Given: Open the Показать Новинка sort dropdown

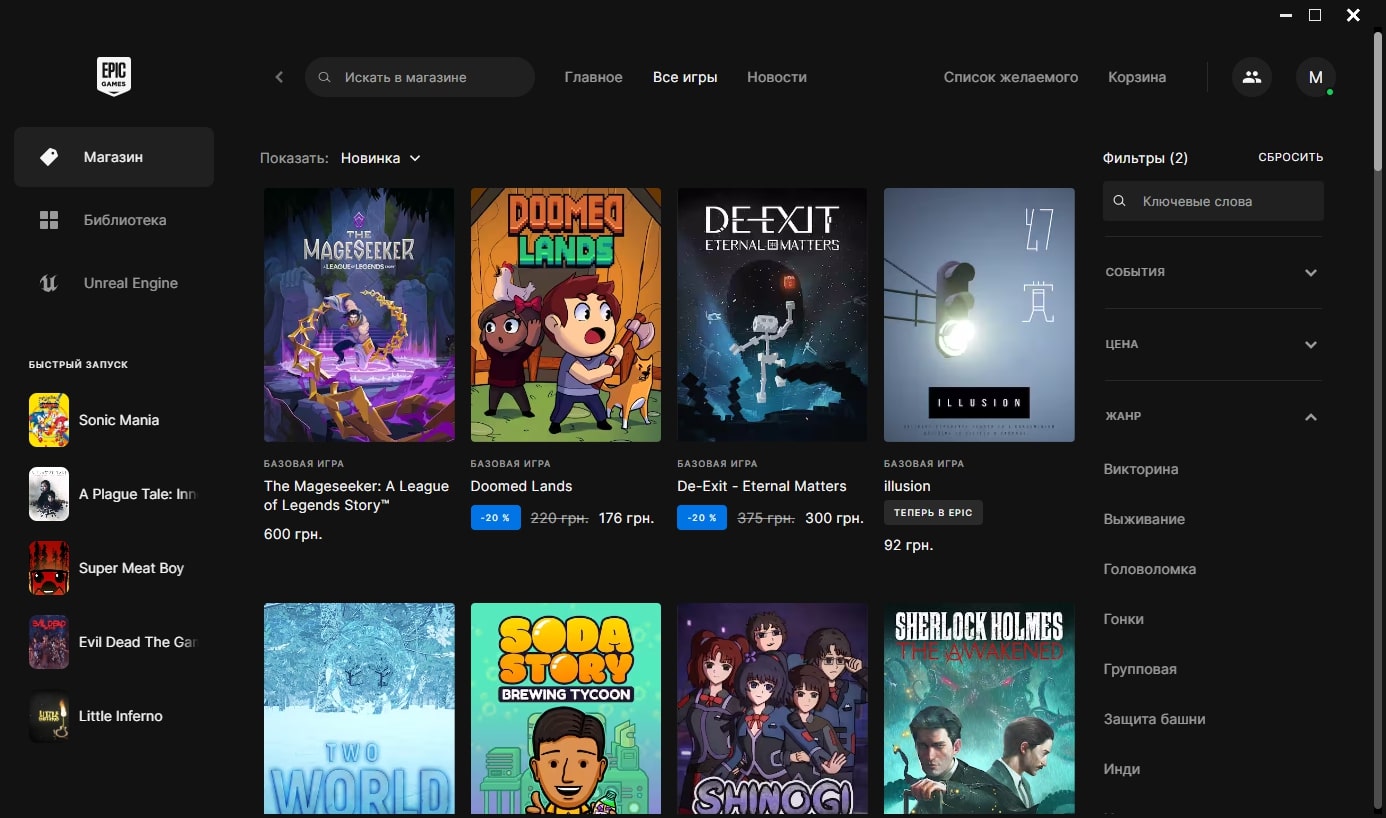Looking at the screenshot, I should pos(380,158).
